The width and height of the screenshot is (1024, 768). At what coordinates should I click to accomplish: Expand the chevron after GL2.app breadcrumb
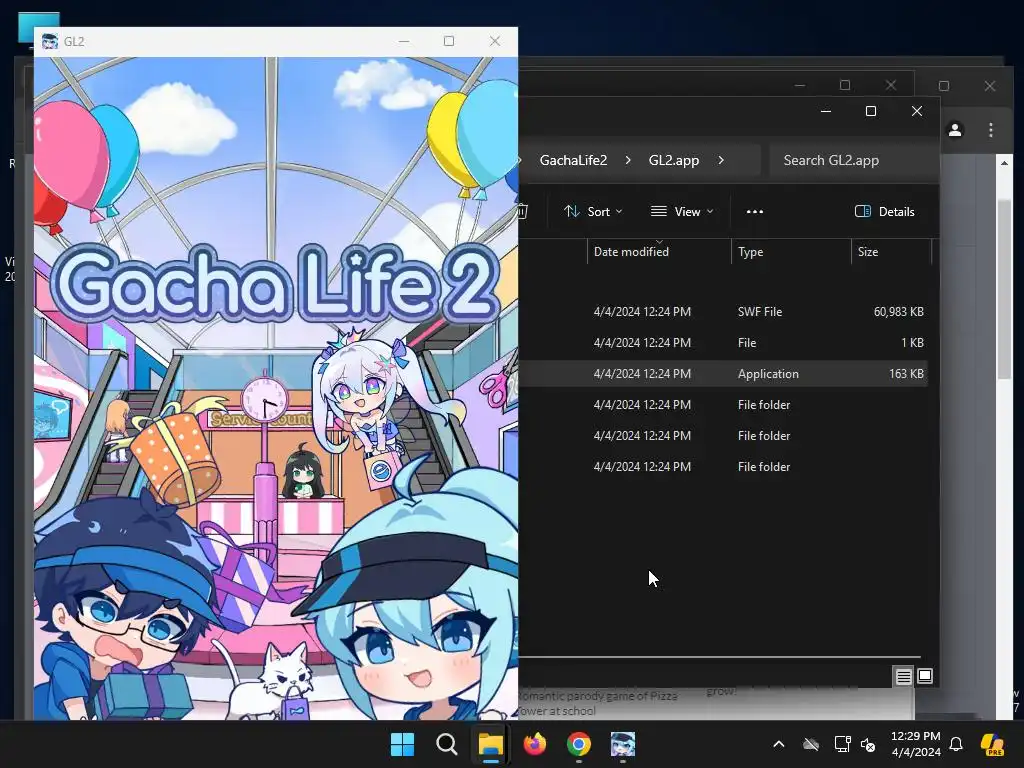pyautogui.click(x=721, y=160)
